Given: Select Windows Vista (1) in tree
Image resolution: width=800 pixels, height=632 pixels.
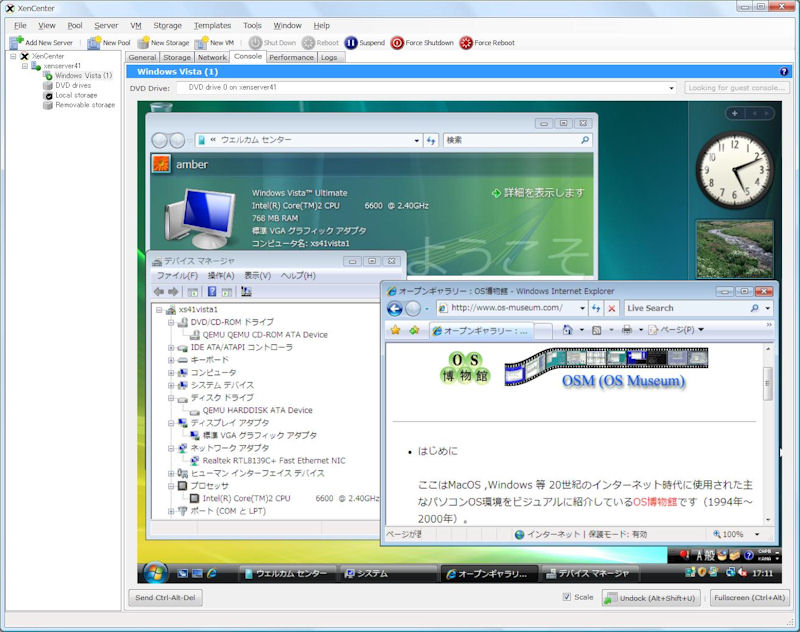Looking at the screenshot, I should 83,75.
